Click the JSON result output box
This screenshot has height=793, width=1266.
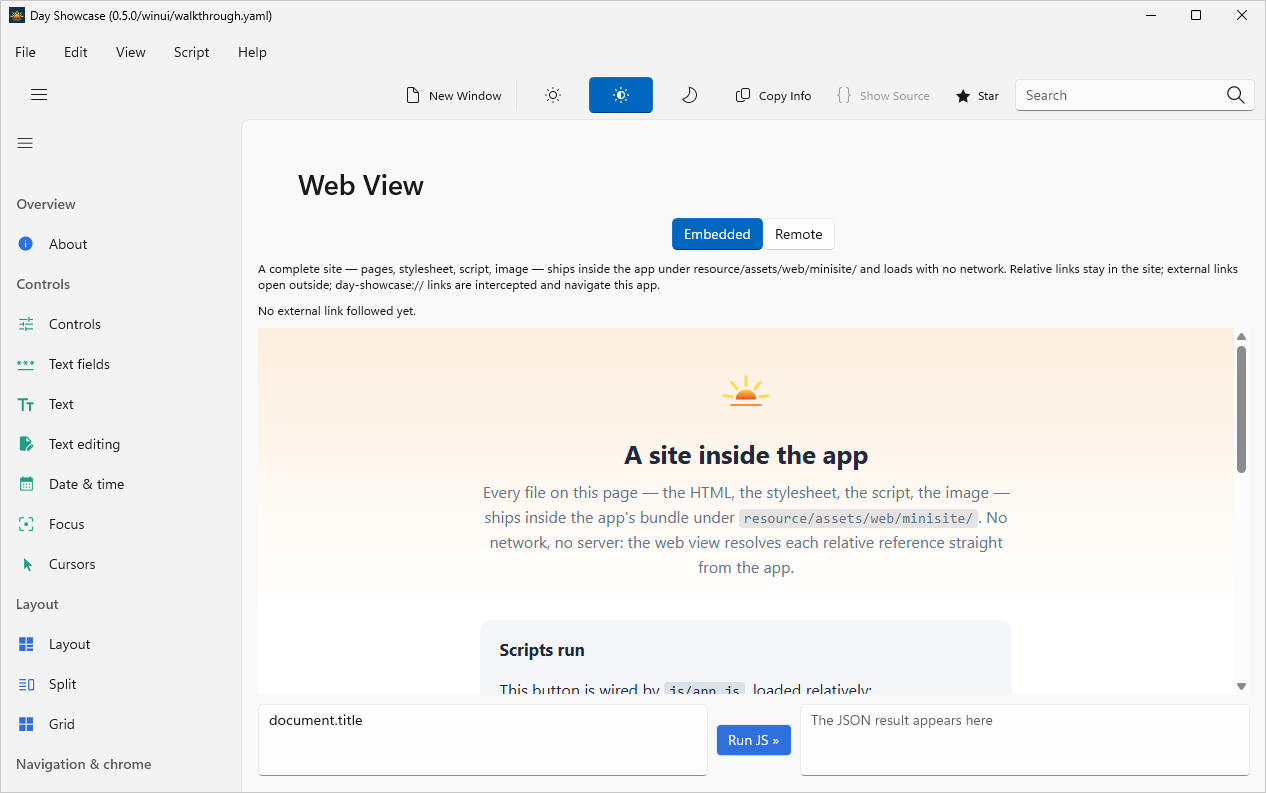(x=1025, y=740)
